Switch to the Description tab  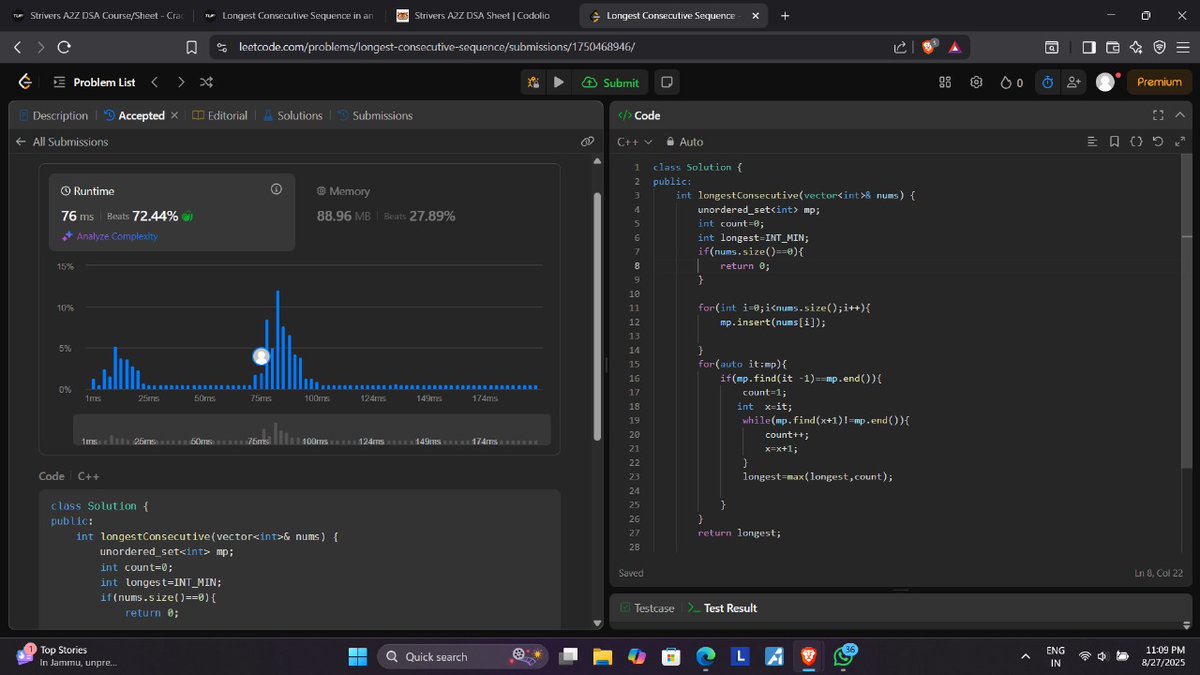coord(53,115)
